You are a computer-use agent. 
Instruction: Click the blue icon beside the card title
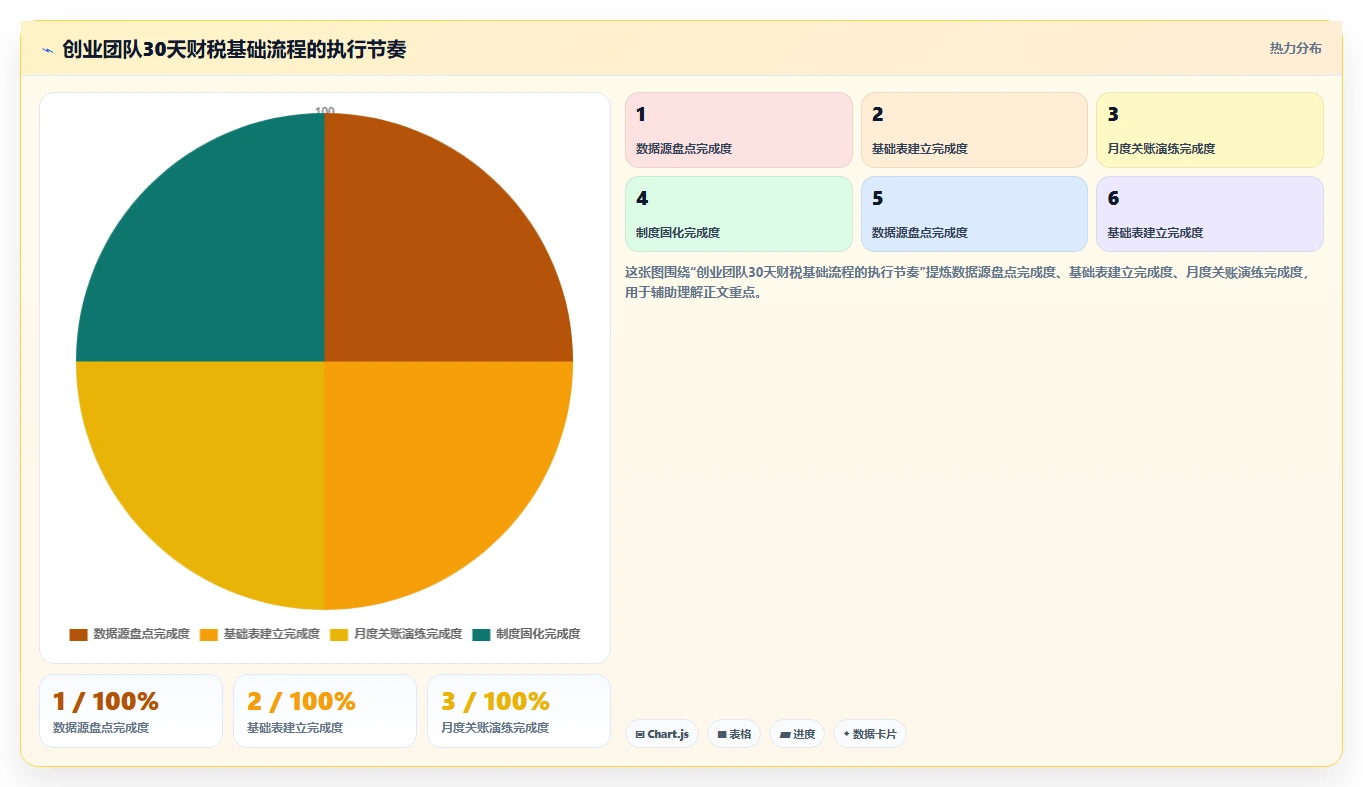47,50
